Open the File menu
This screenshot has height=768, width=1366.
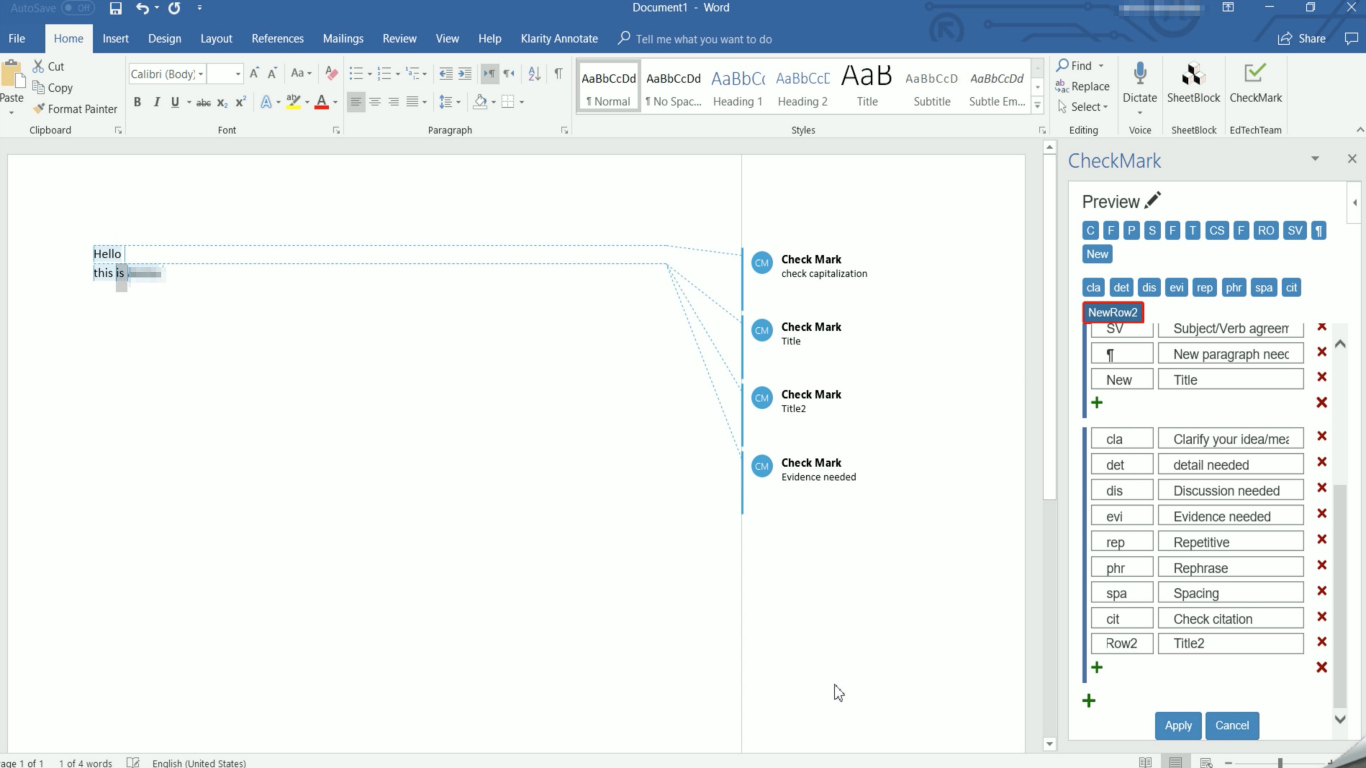point(17,39)
